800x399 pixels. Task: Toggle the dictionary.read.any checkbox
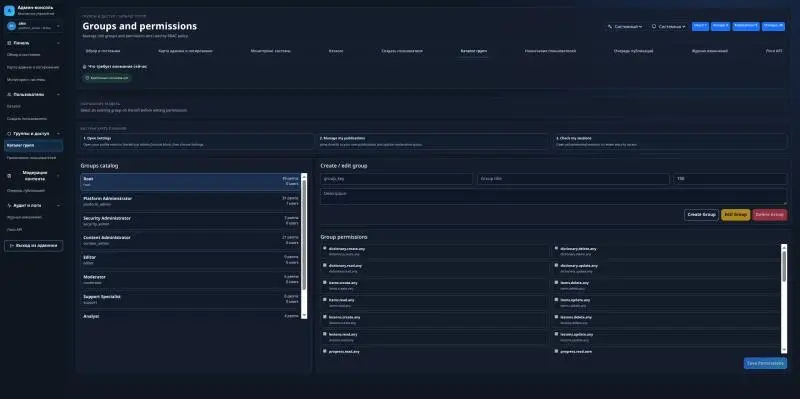(324, 265)
